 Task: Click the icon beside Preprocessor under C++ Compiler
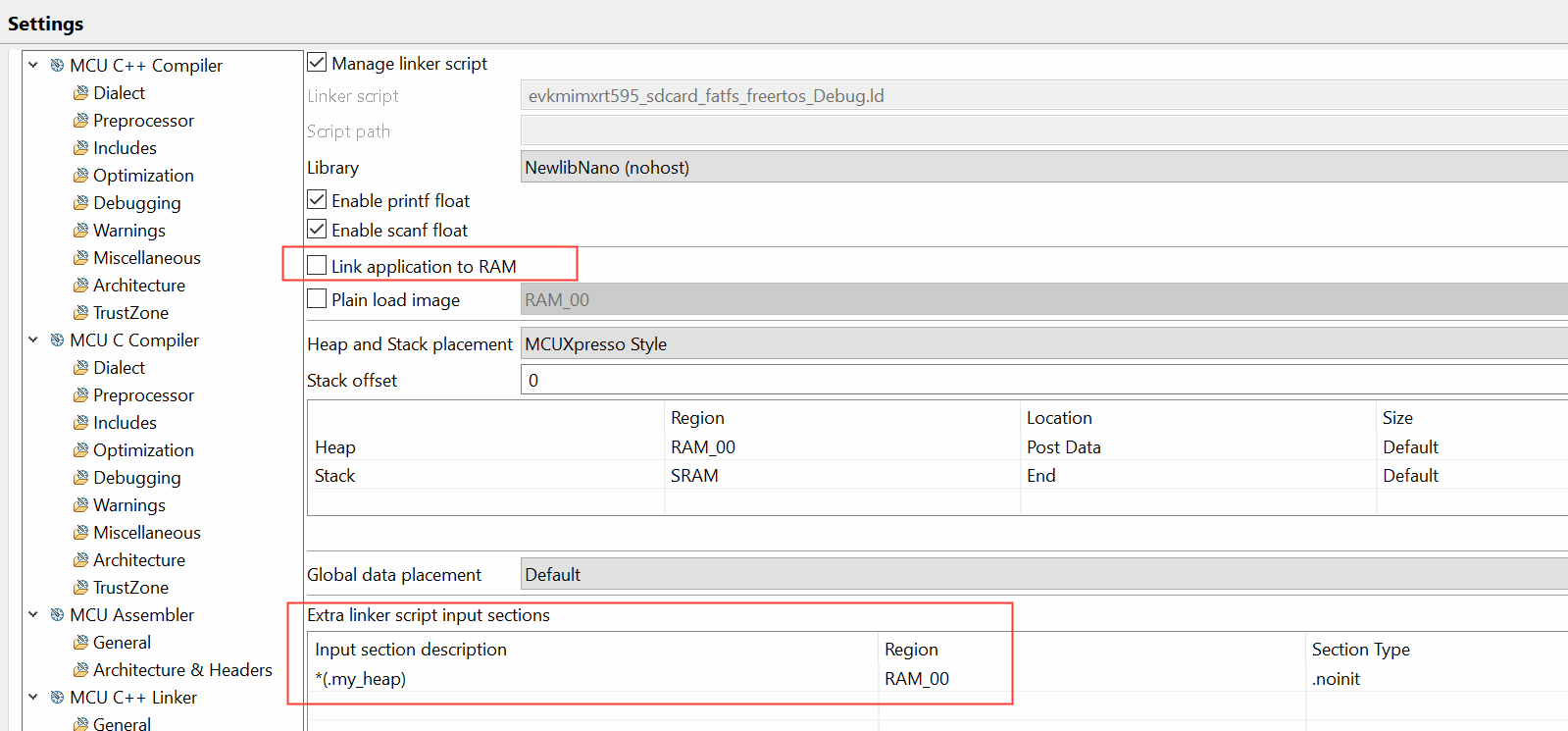[x=80, y=121]
